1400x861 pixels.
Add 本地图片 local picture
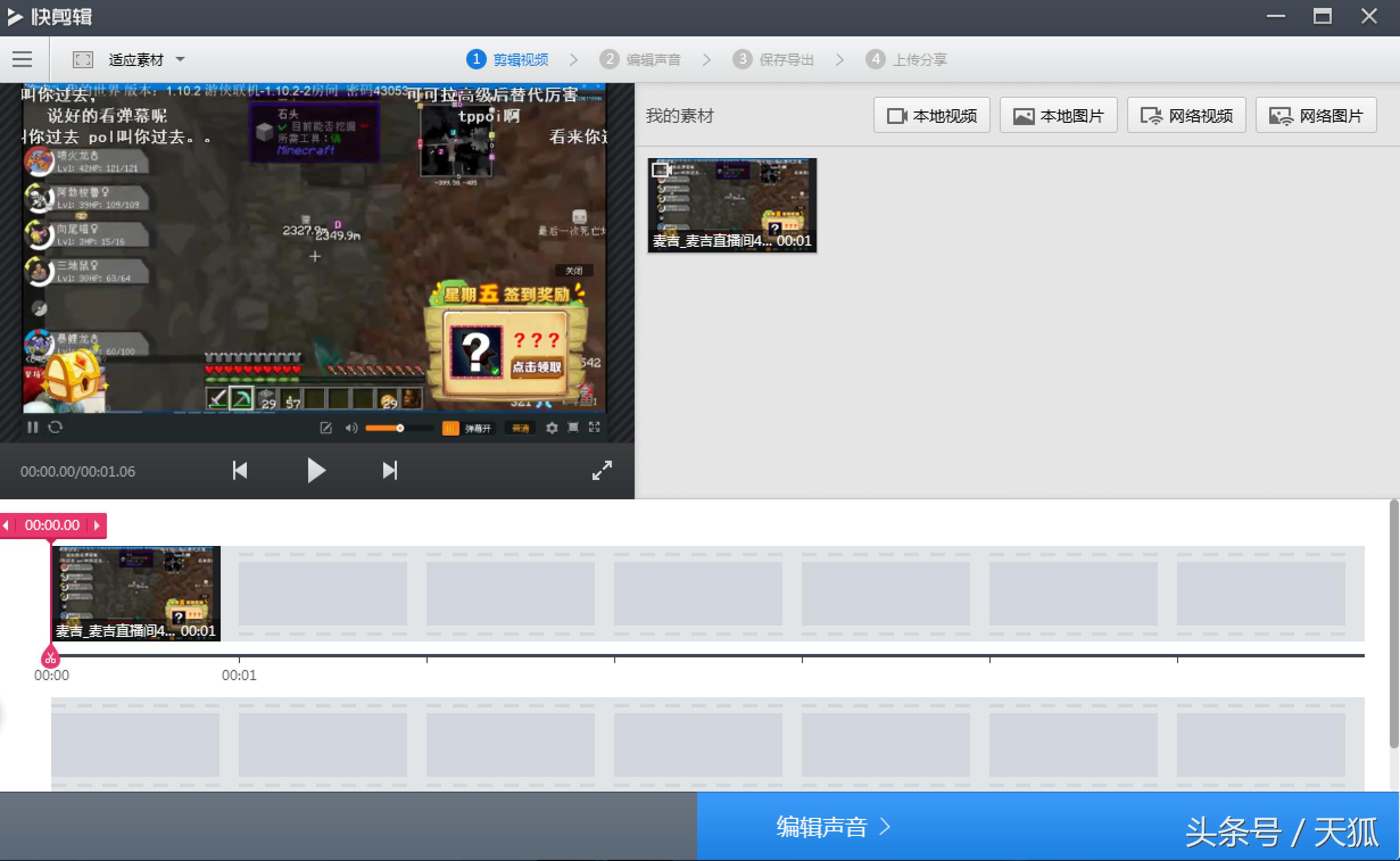coord(1058,115)
